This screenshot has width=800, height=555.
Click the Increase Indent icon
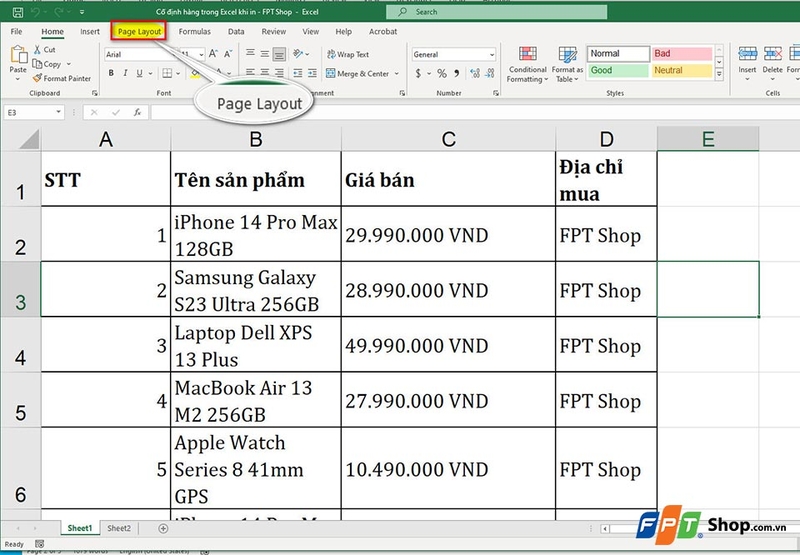pyautogui.click(x=312, y=73)
